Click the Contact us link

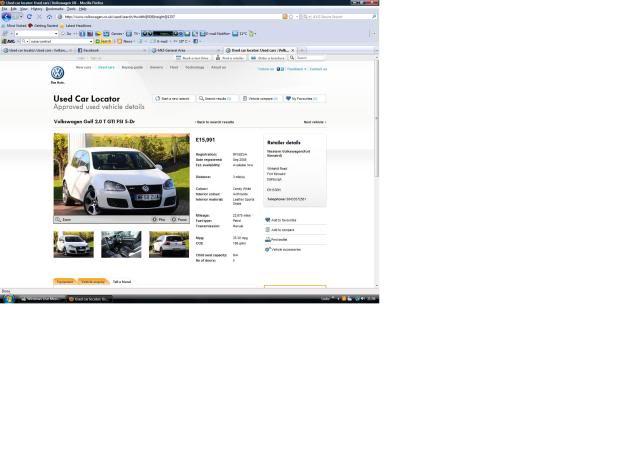pyautogui.click(x=318, y=69)
